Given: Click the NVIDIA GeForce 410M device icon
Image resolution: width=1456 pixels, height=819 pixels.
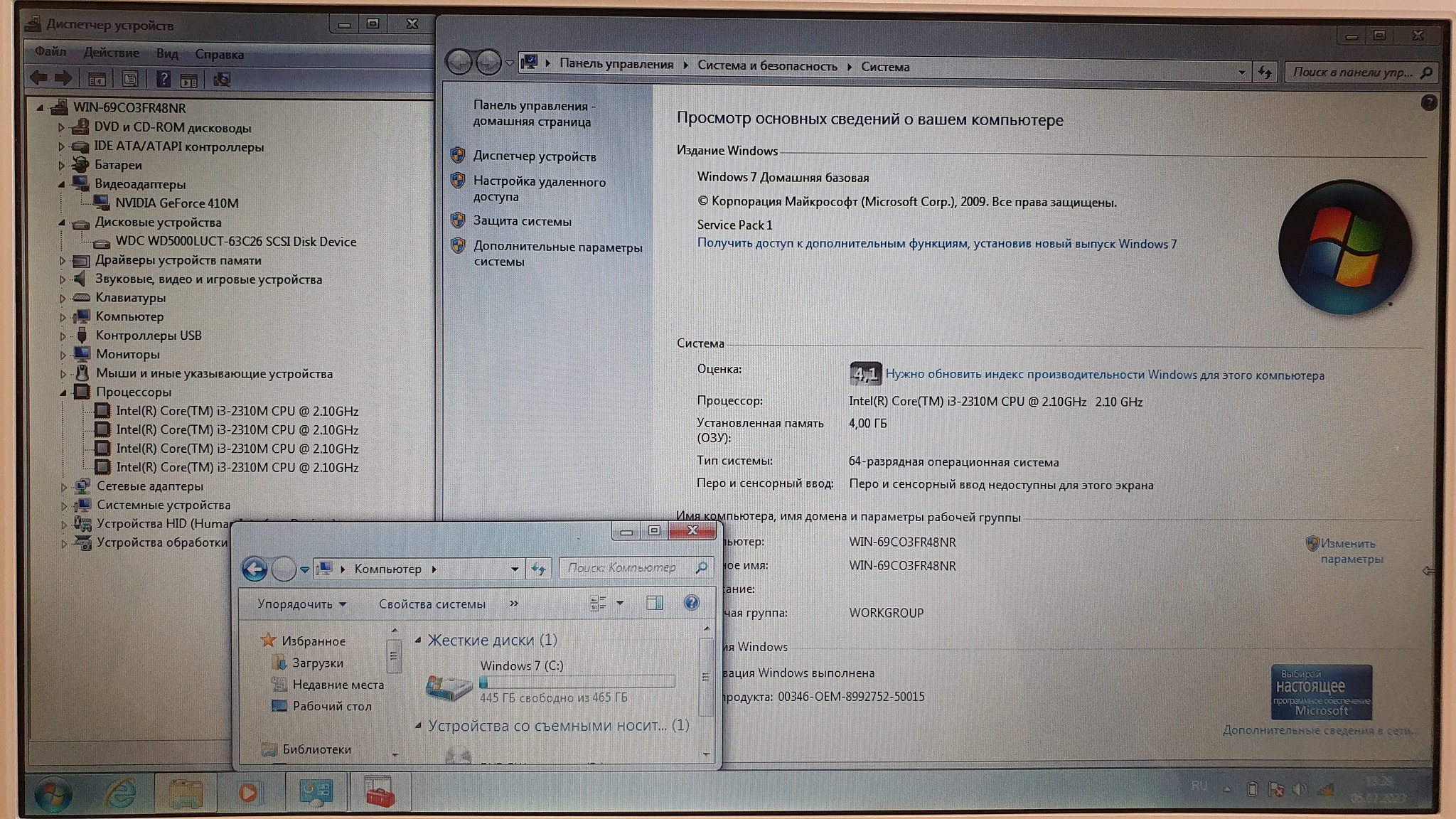Looking at the screenshot, I should [x=102, y=203].
